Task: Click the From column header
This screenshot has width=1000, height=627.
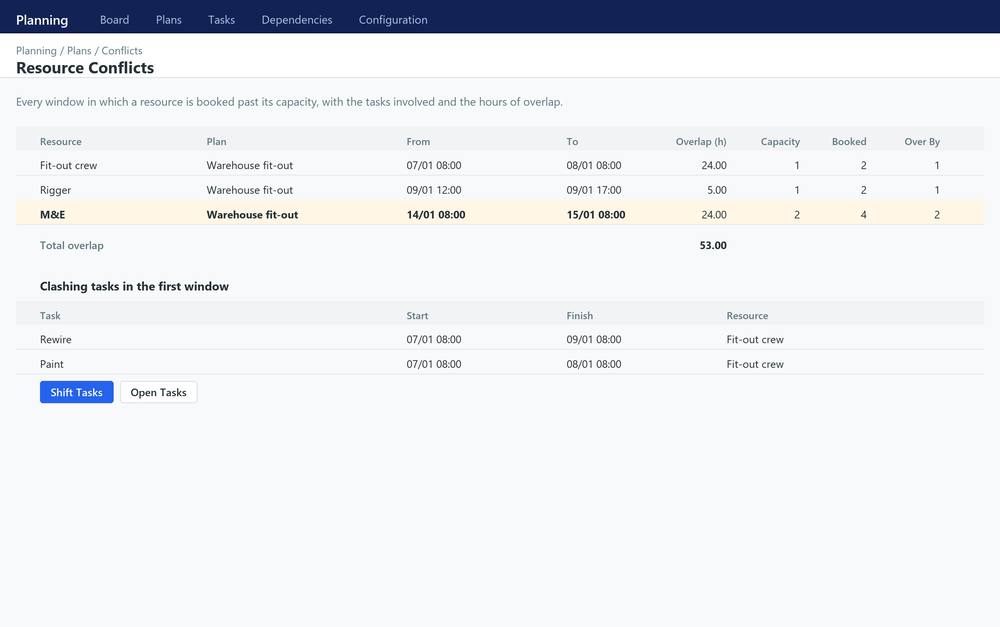Action: point(418,142)
